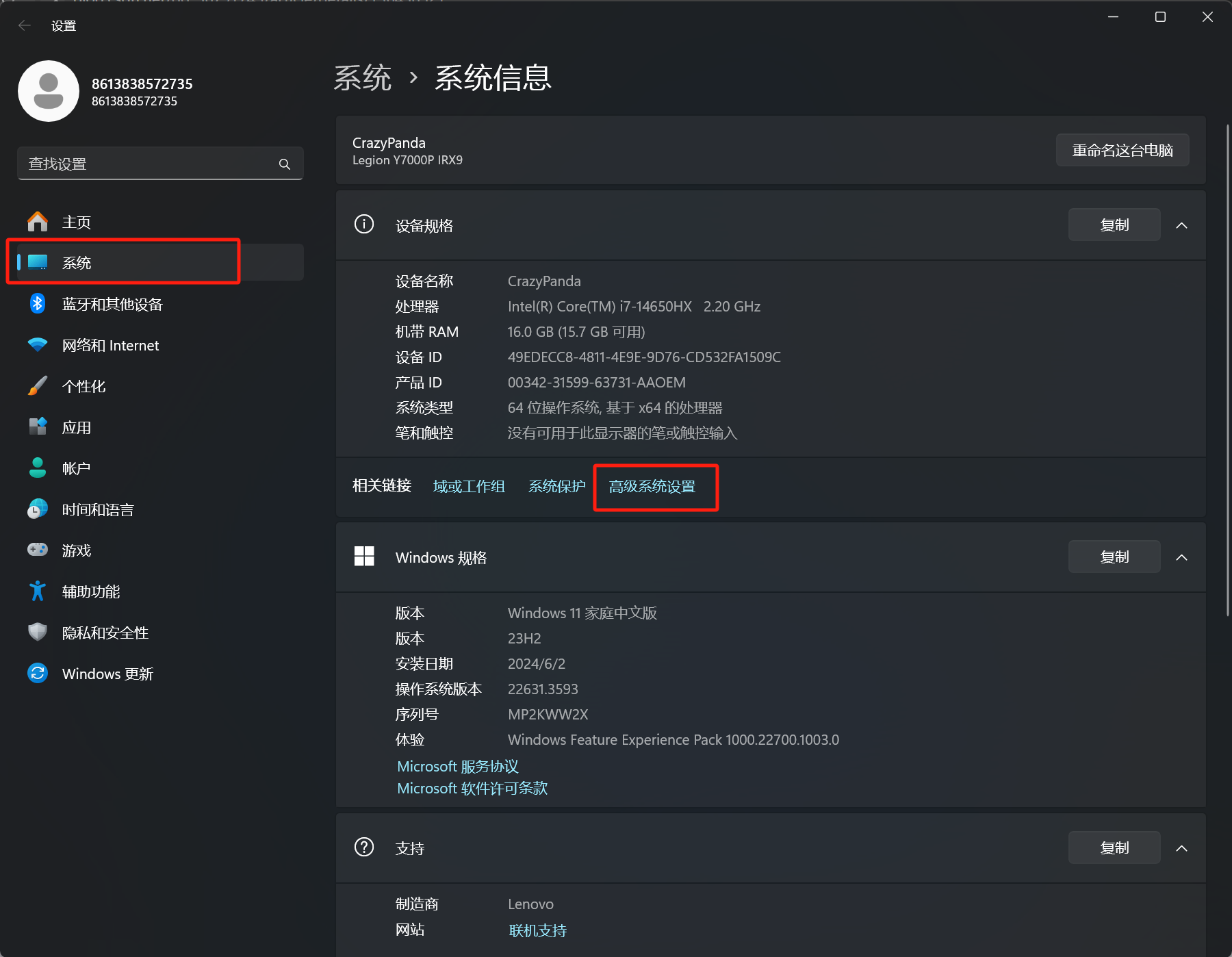Click the info circle icon beside 设备规格
The image size is (1232, 957).
pos(364,224)
